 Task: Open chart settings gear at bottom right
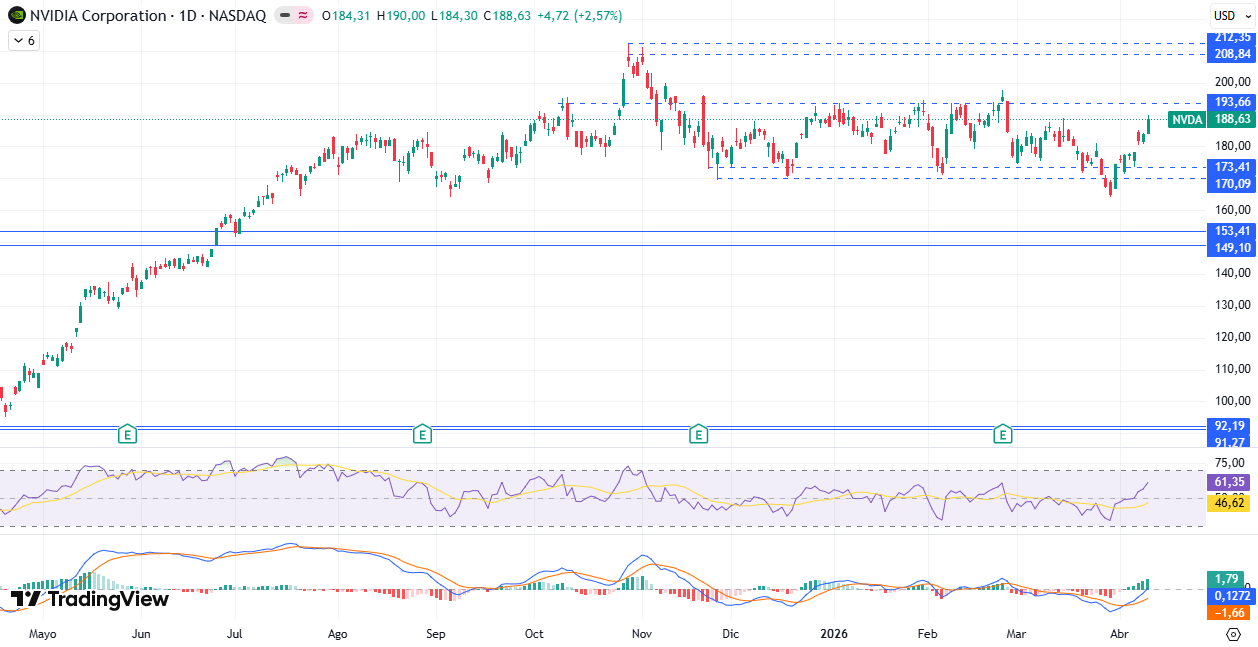tap(1233, 634)
